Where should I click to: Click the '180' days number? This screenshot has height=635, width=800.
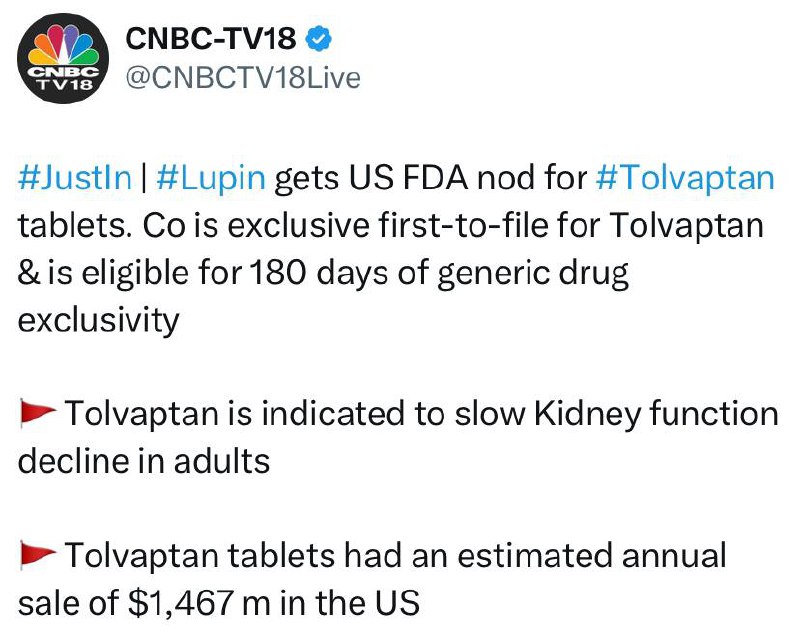tap(278, 272)
